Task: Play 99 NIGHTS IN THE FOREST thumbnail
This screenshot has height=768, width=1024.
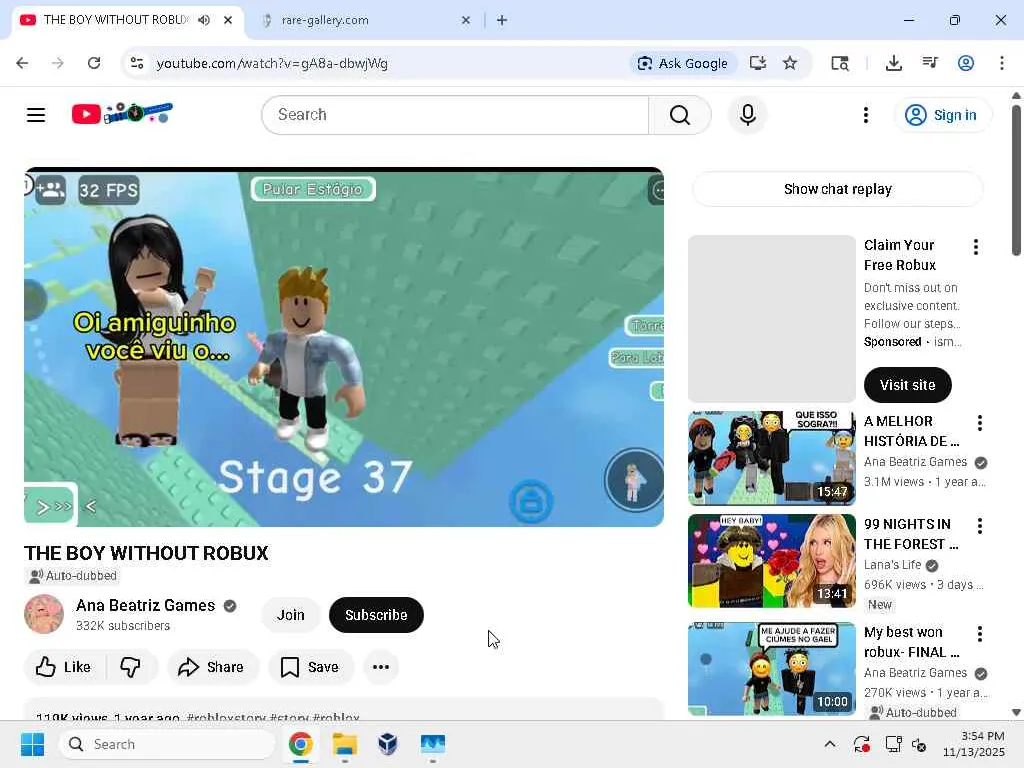Action: coord(771,561)
